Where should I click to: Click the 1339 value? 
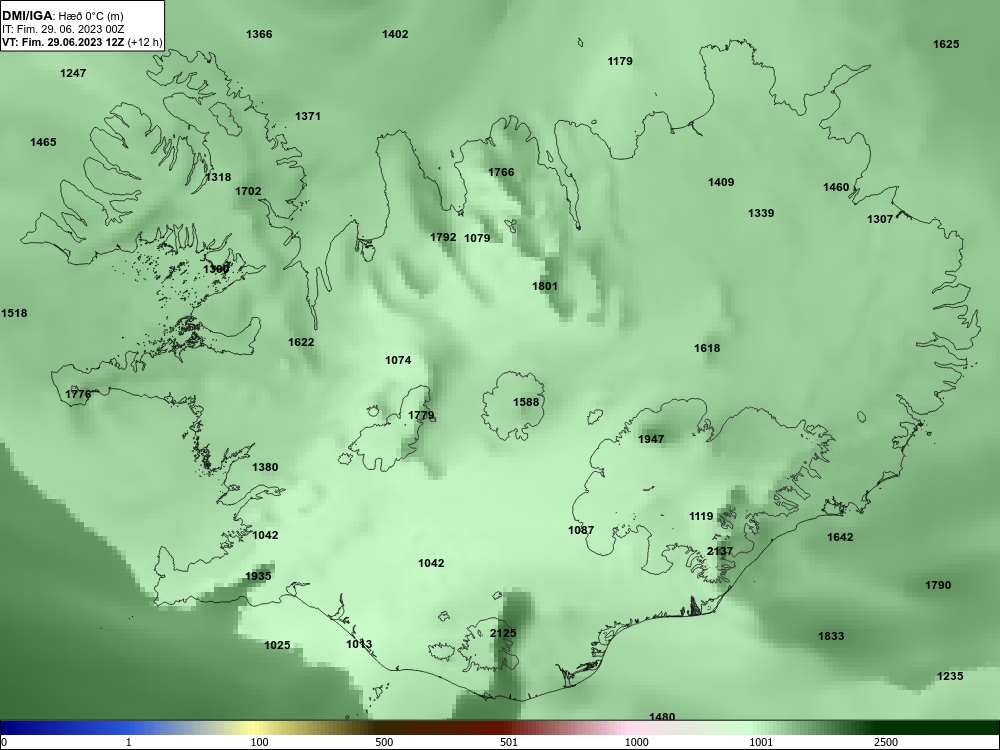click(761, 213)
